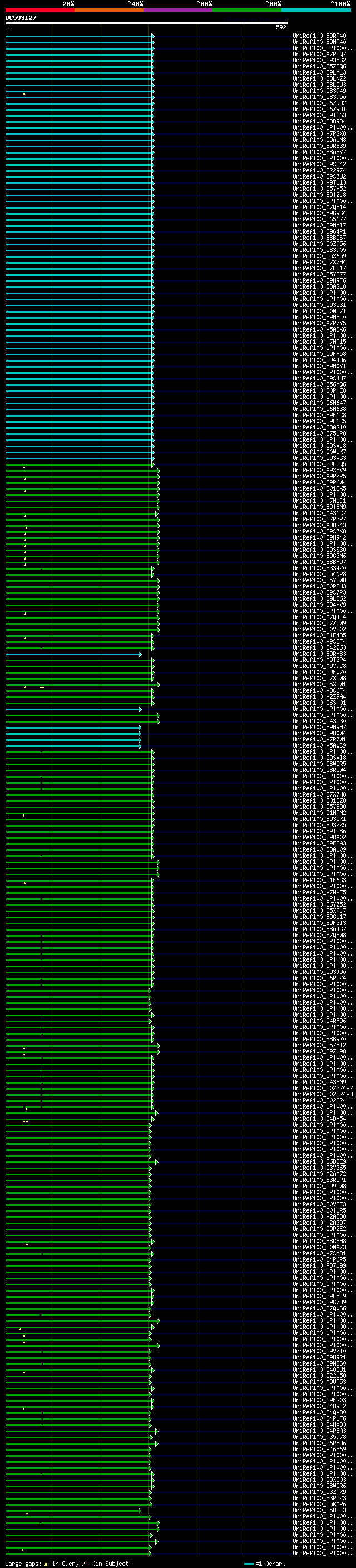Select the UniRef100_Q2R2P7 label
Viewport: 356px width, 1568px height.
point(319,519)
